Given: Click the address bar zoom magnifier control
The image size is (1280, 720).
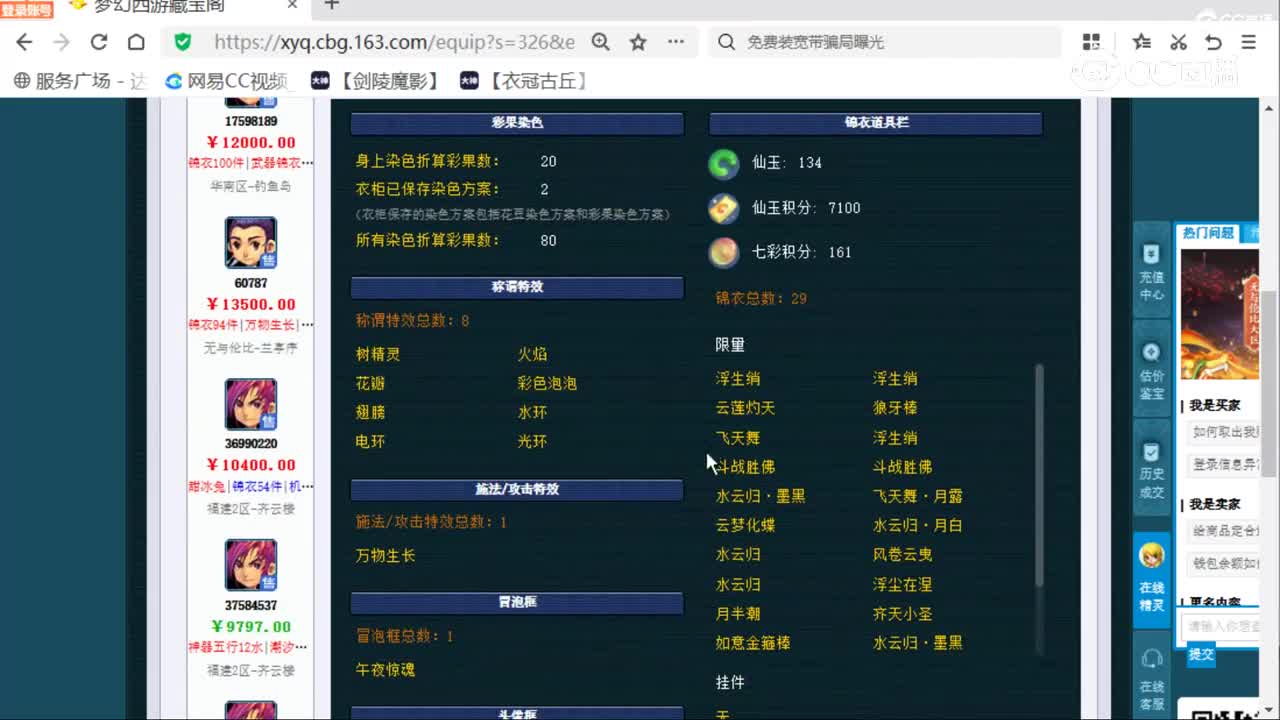Looking at the screenshot, I should 600,41.
